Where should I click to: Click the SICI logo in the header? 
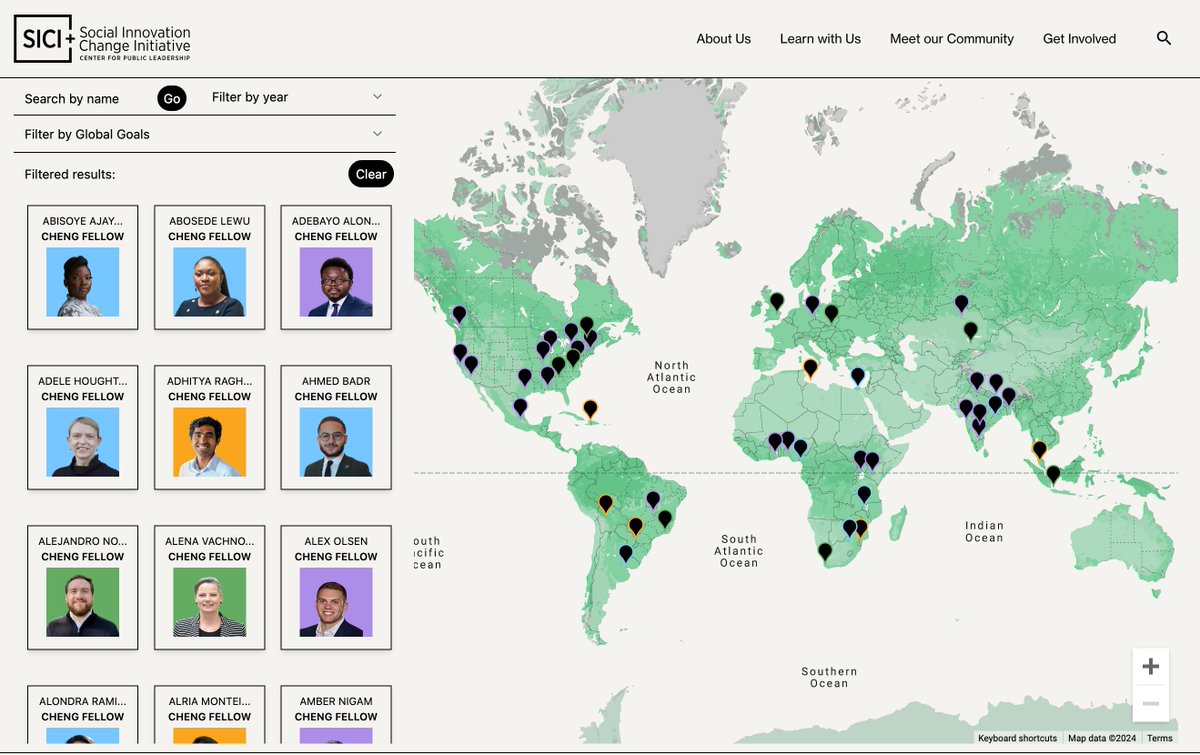click(x=101, y=39)
